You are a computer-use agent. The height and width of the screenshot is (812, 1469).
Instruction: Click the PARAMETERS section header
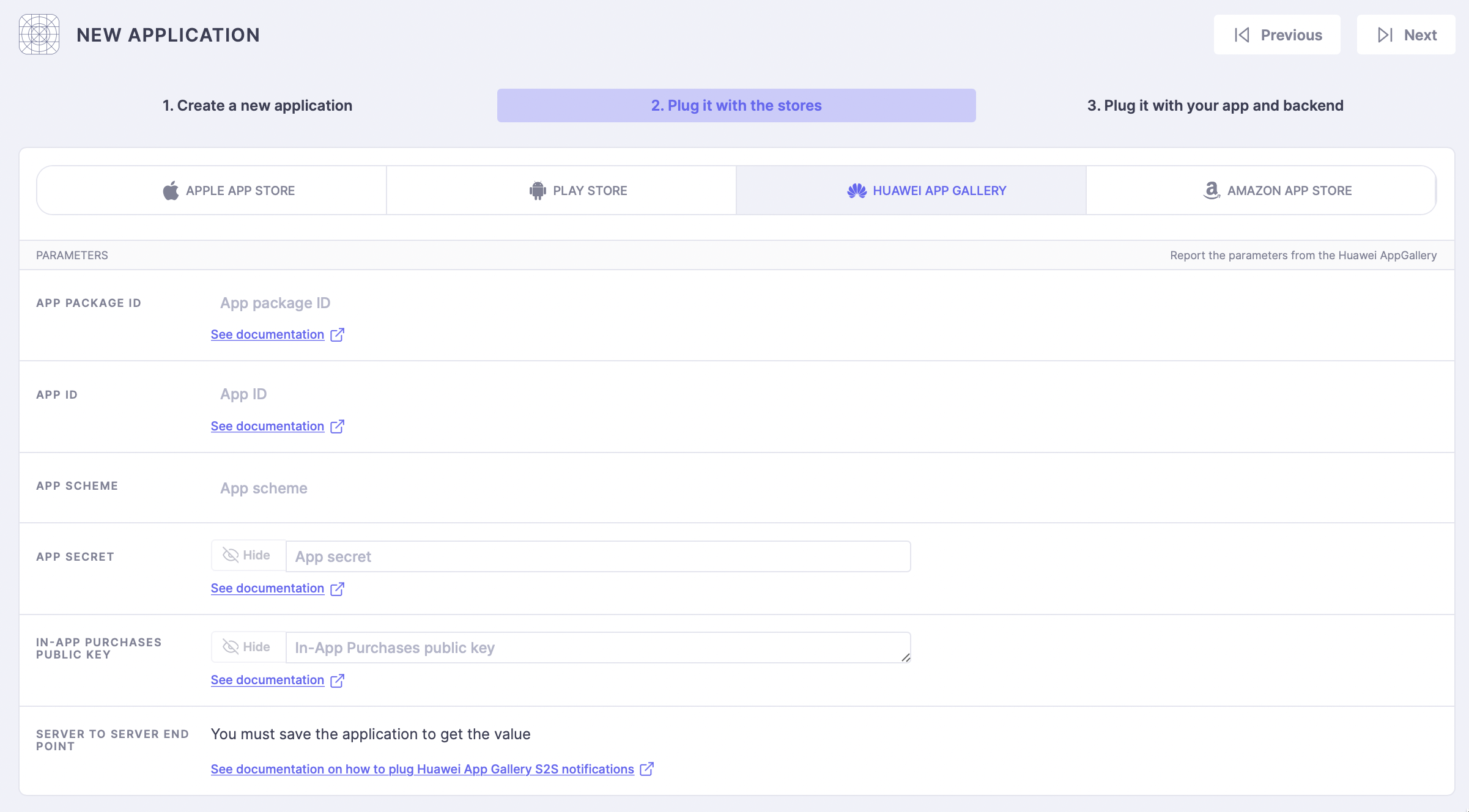click(72, 255)
